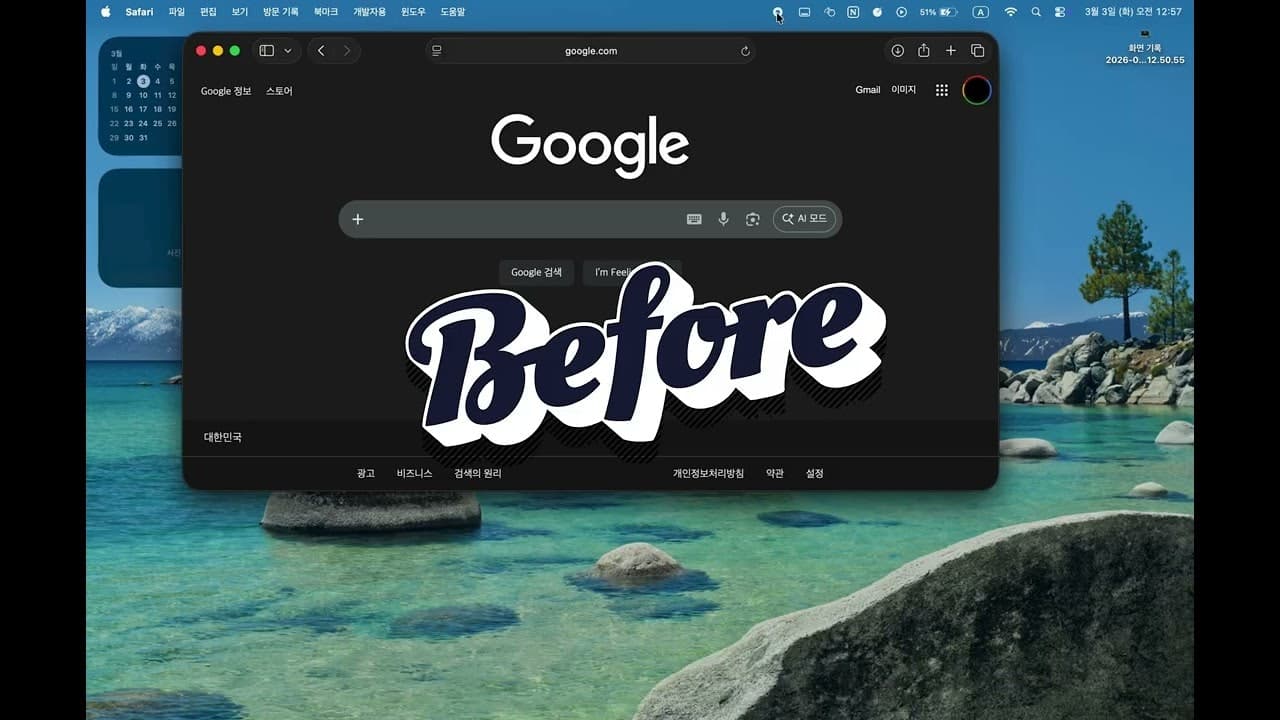Screen dimensions: 1280x720
Task: Open the Share sheet icon
Action: pyautogui.click(x=924, y=51)
